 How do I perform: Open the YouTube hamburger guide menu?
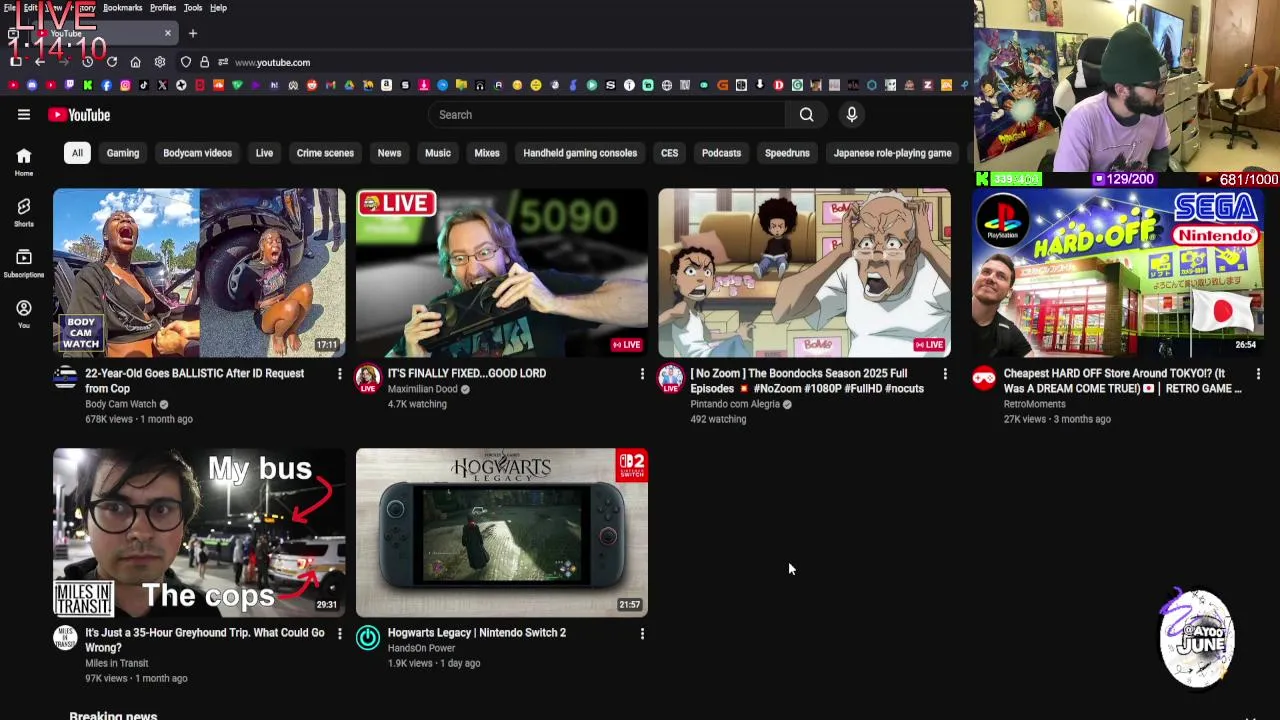24,115
